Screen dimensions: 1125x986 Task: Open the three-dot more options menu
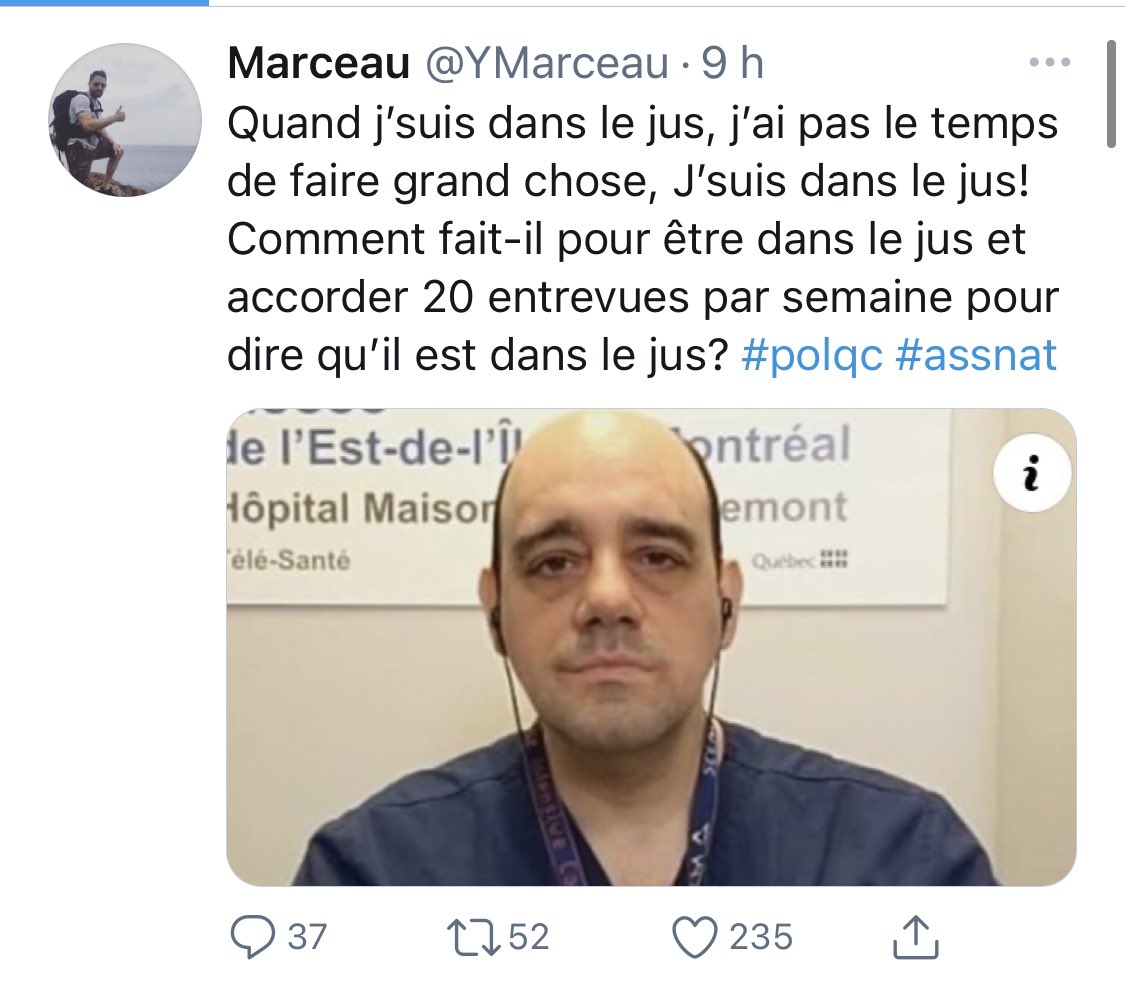(1050, 62)
